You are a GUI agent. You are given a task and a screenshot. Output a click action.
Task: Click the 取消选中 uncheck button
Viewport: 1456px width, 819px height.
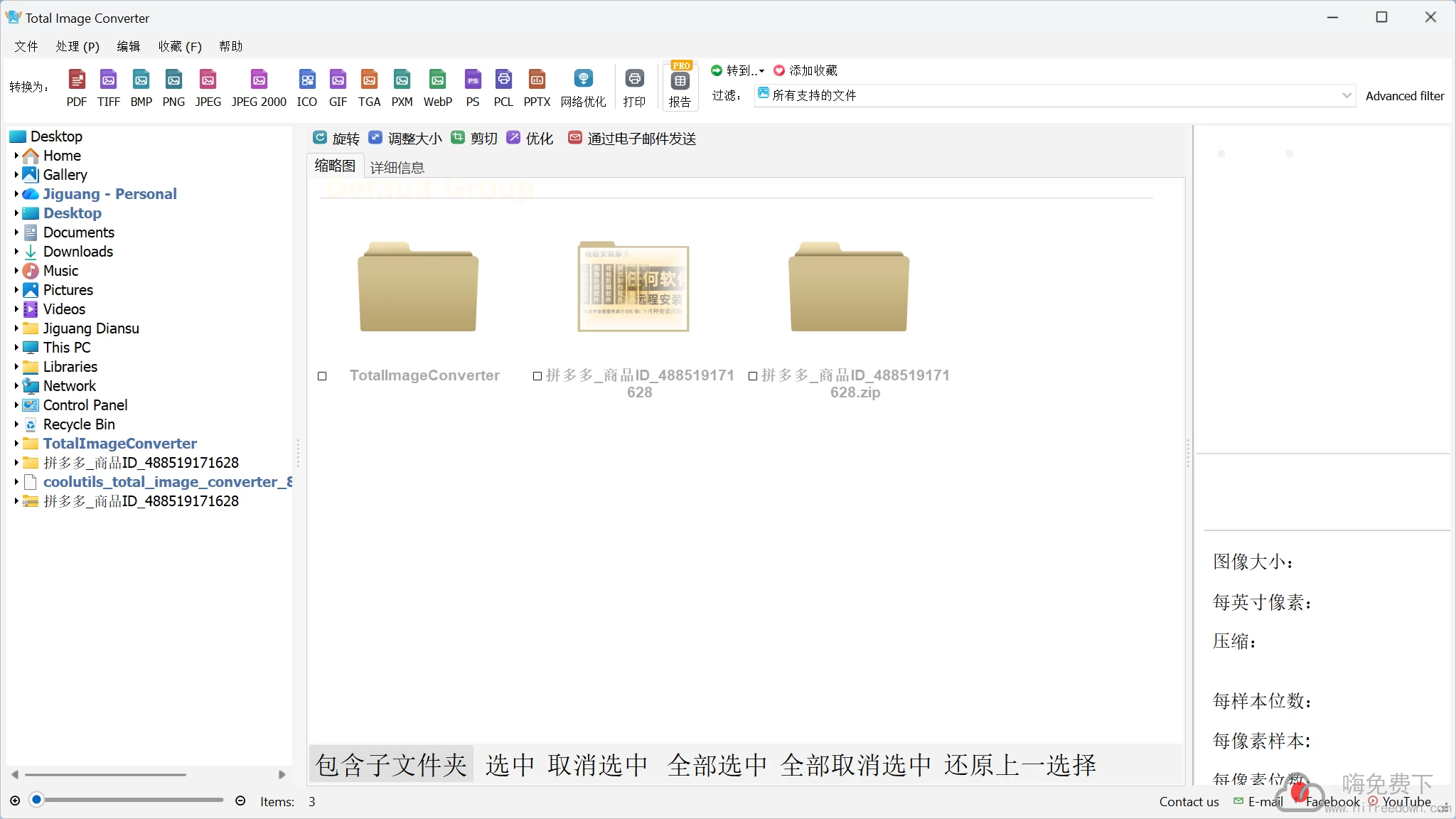[x=598, y=765]
